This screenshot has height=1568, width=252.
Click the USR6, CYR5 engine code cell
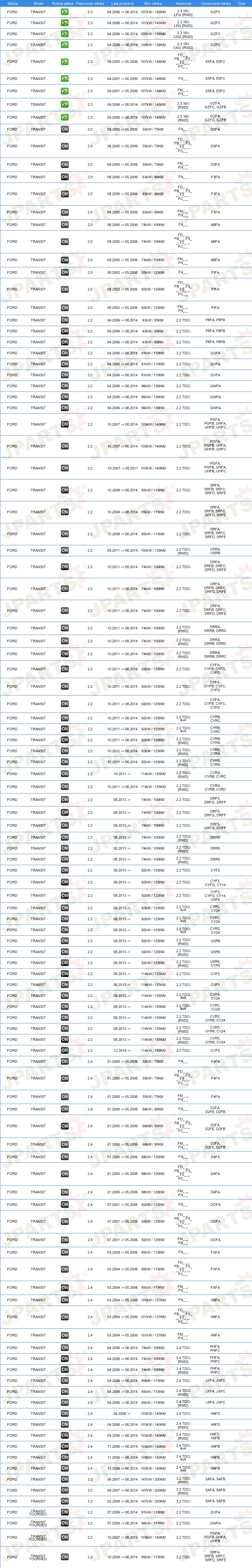[216, 963]
